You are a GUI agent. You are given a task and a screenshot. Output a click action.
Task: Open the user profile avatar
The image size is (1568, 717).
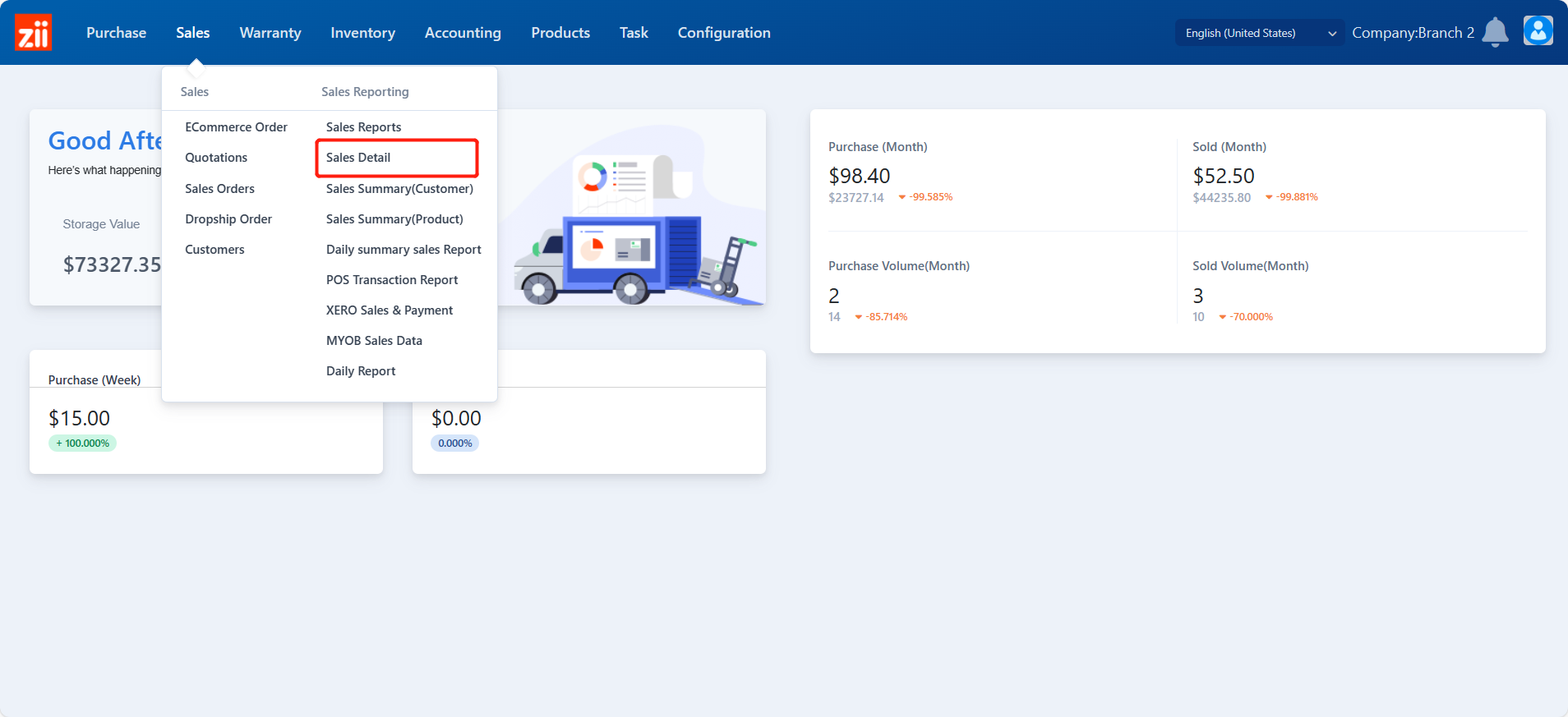tap(1538, 31)
